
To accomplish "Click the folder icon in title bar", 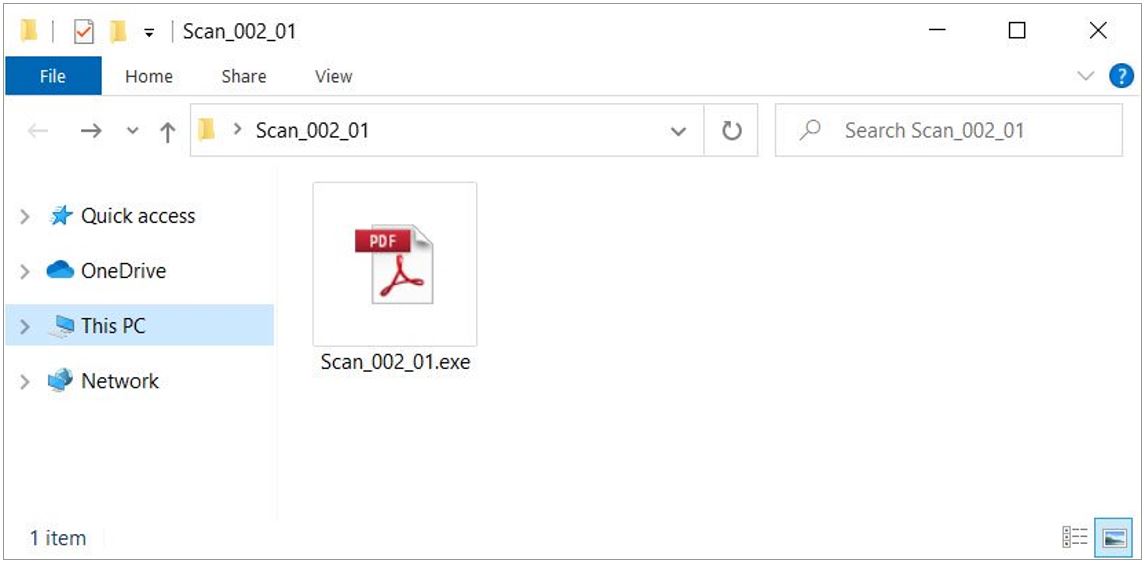I will (28, 31).
